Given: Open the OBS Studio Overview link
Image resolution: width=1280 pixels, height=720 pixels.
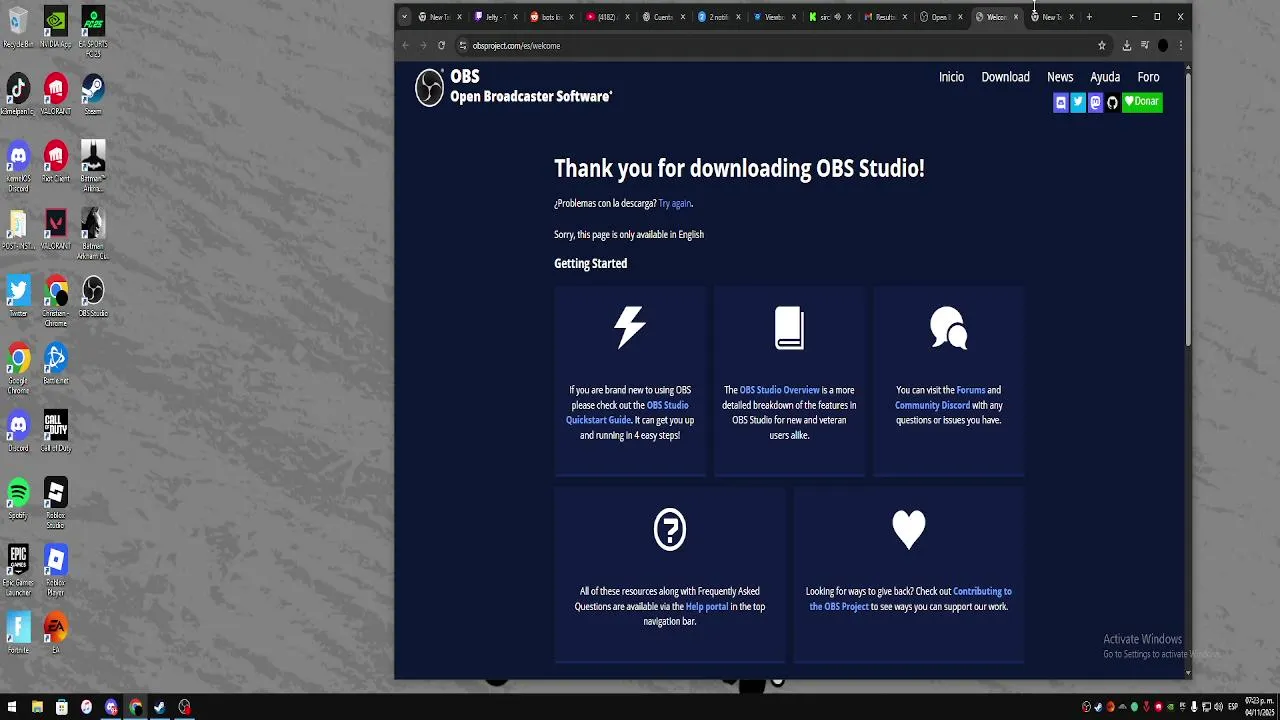Looking at the screenshot, I should [x=779, y=390].
